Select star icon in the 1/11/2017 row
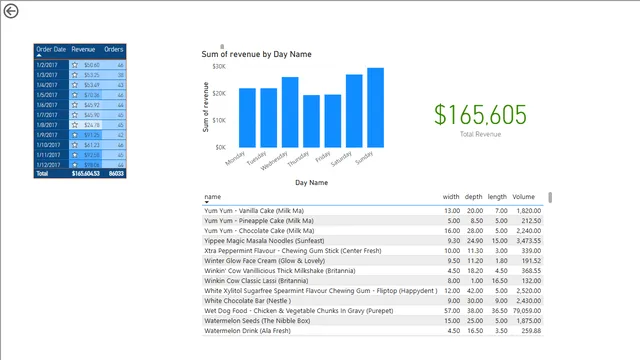640x360 pixels. click(75, 155)
